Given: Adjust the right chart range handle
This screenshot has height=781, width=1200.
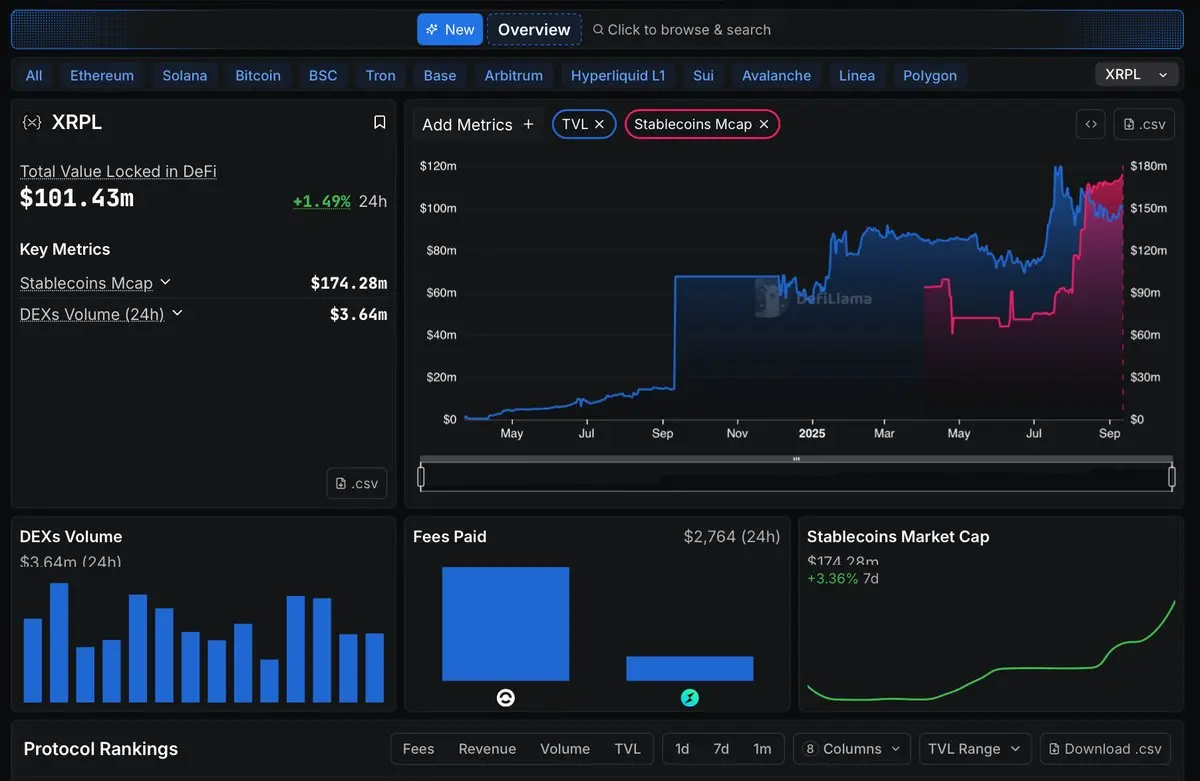Looking at the screenshot, I should tap(1172, 477).
